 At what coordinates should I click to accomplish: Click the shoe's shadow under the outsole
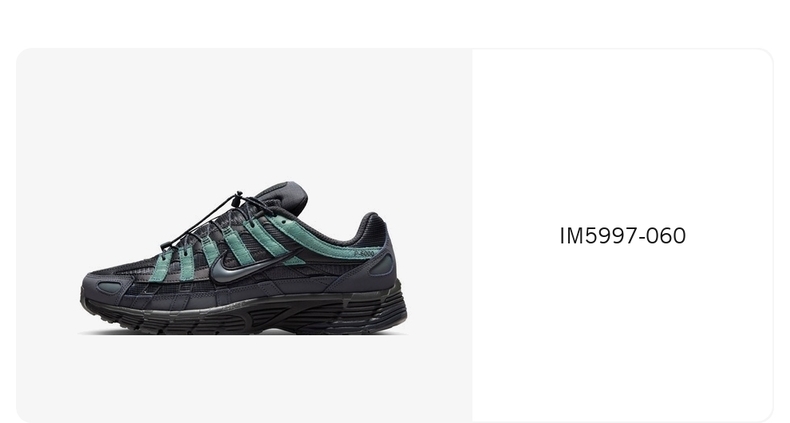(242, 333)
